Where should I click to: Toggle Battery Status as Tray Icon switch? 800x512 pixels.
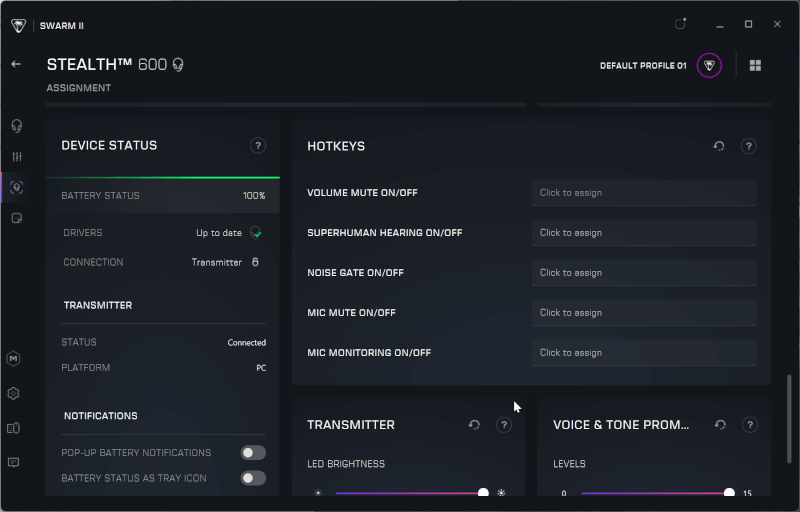coord(254,478)
